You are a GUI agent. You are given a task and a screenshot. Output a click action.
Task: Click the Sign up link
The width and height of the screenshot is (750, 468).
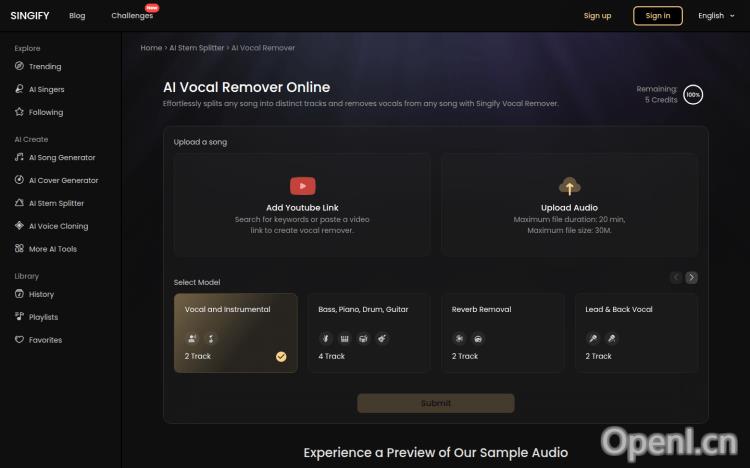[x=597, y=16]
